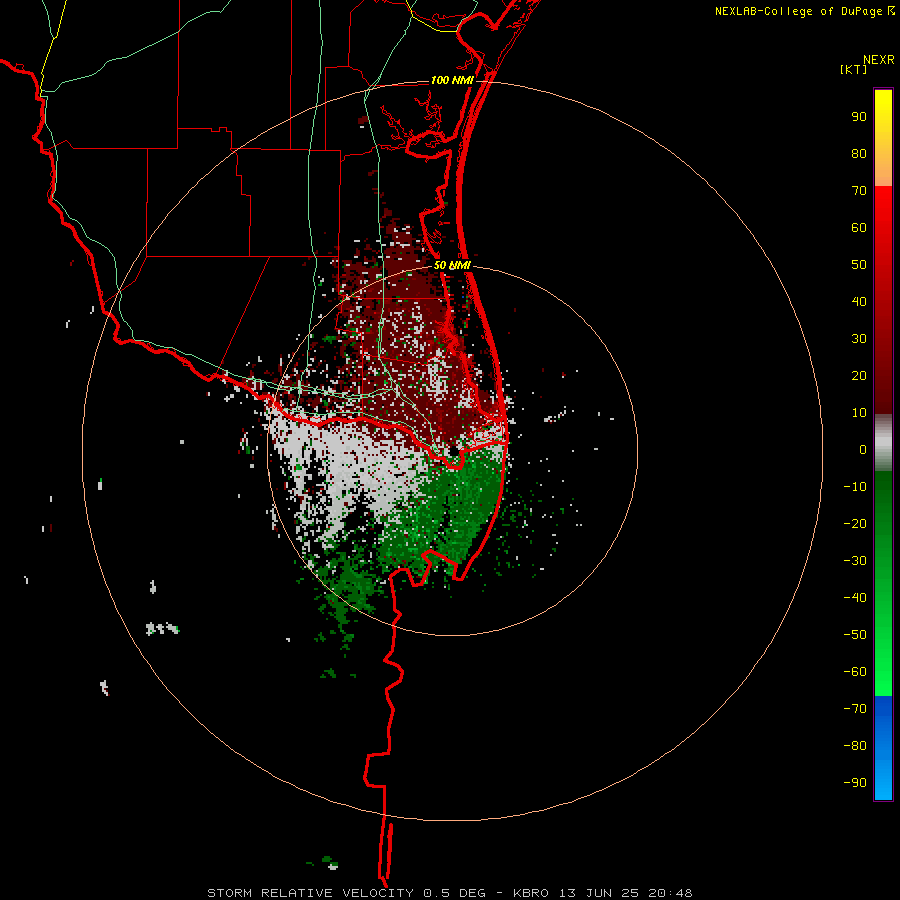900x900 pixels.
Task: Click the -10 knot scale value
Action: (x=855, y=487)
